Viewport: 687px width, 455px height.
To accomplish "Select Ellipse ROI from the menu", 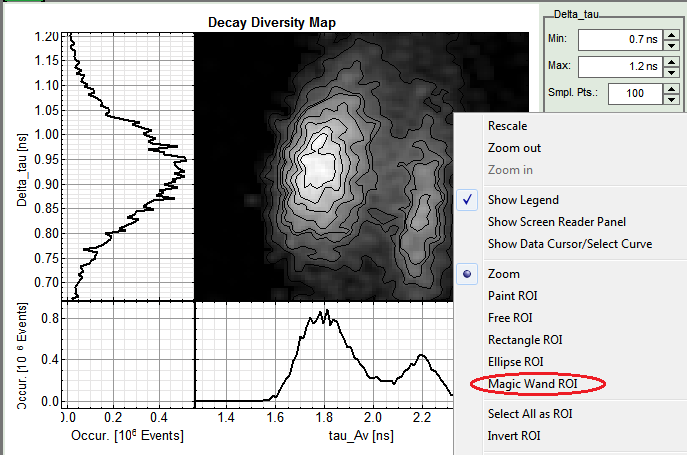I will (515, 361).
